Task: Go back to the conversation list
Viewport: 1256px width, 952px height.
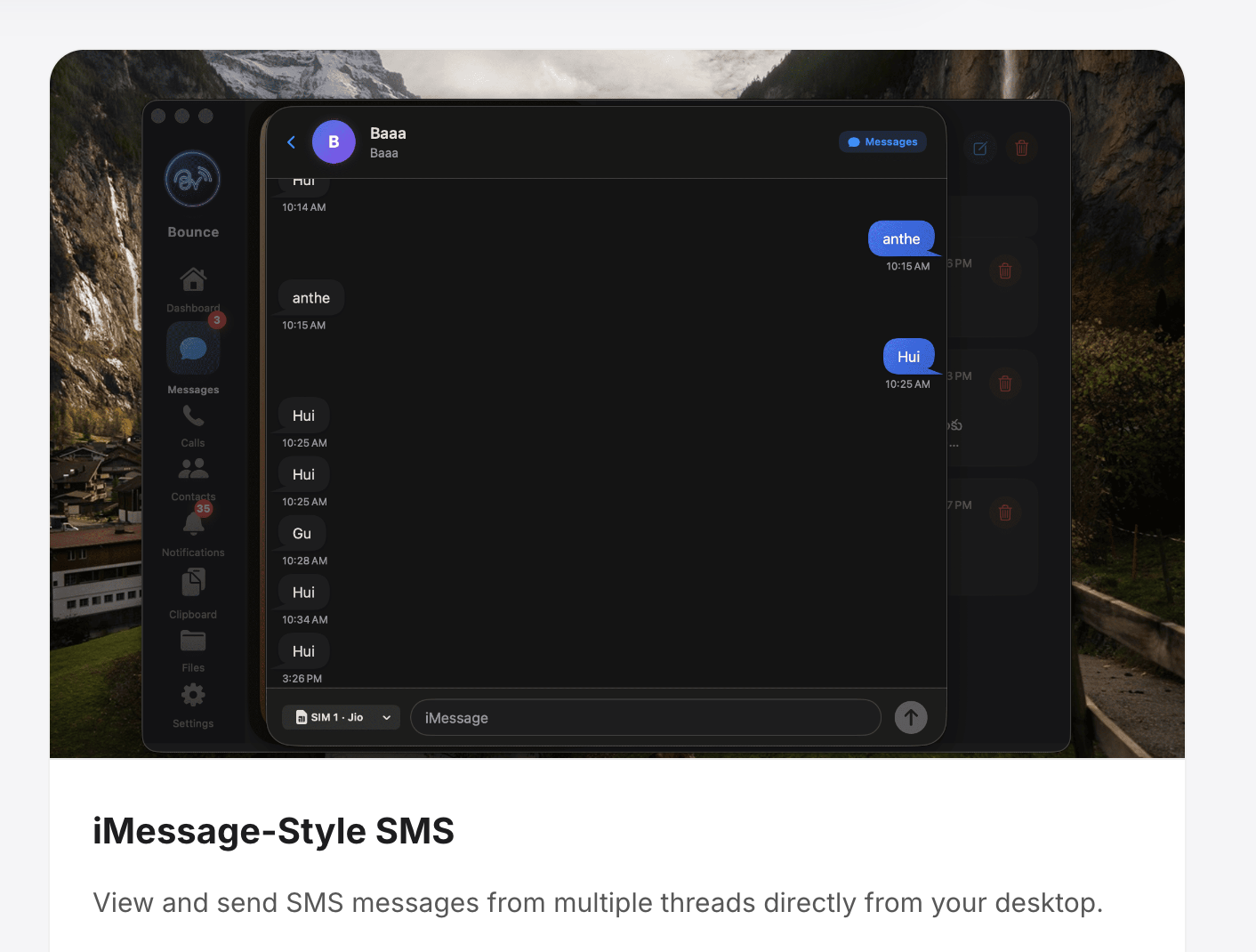Action: point(291,141)
